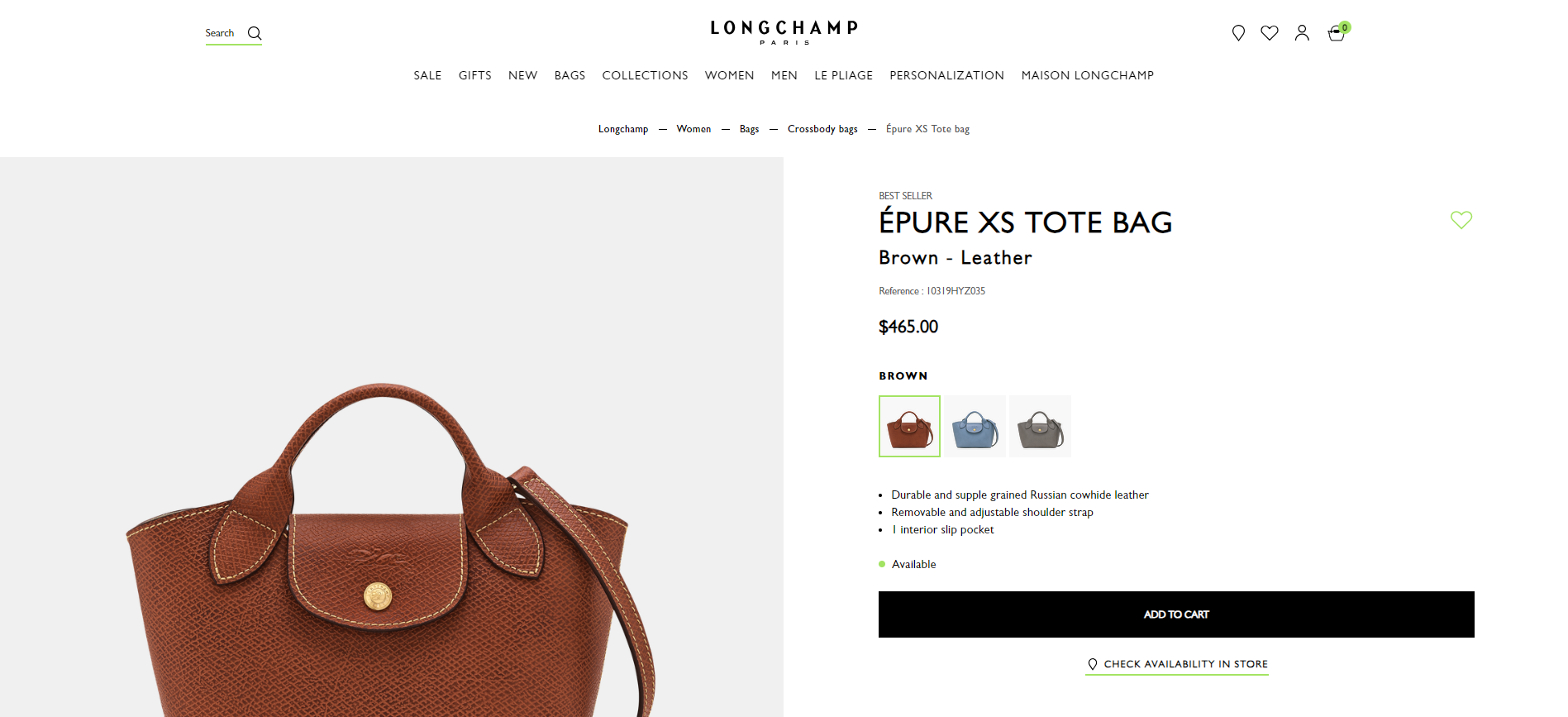Click the Longchamp Paris logo
The width and height of the screenshot is (1568, 717).
pos(784,31)
